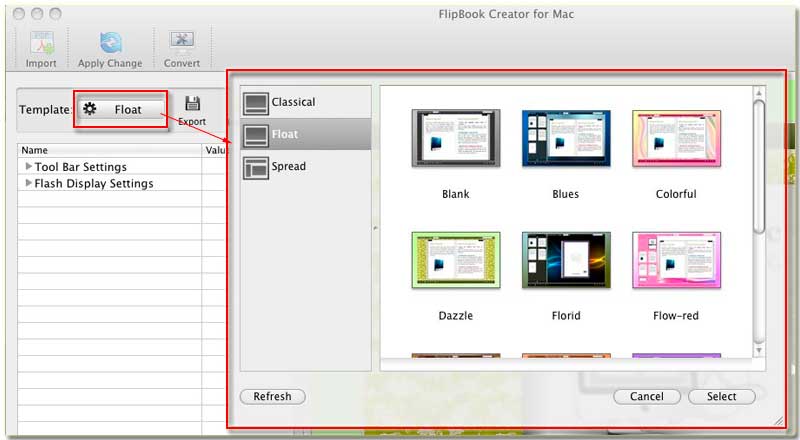Click the template list scroll-down arrow
The width and height of the screenshot is (800, 440).
(759, 351)
